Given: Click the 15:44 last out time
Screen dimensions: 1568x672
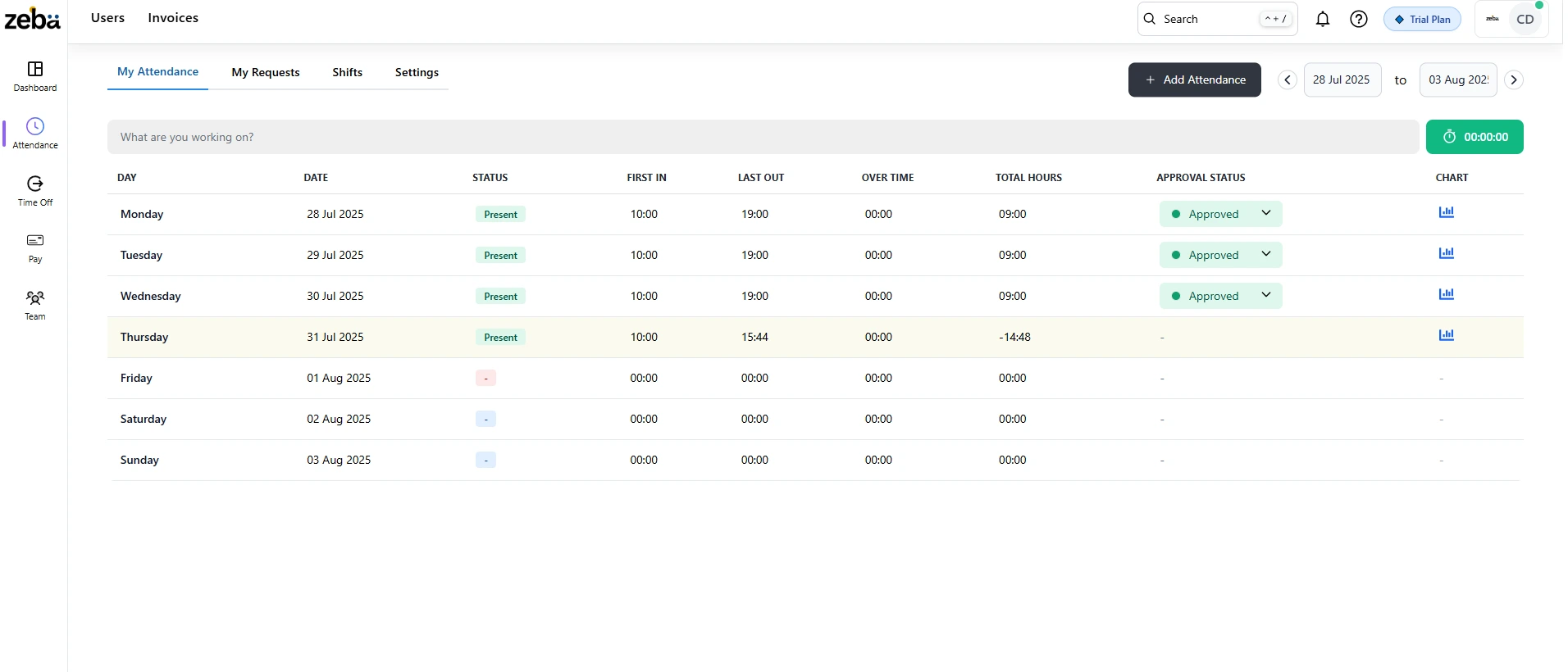Looking at the screenshot, I should (754, 337).
